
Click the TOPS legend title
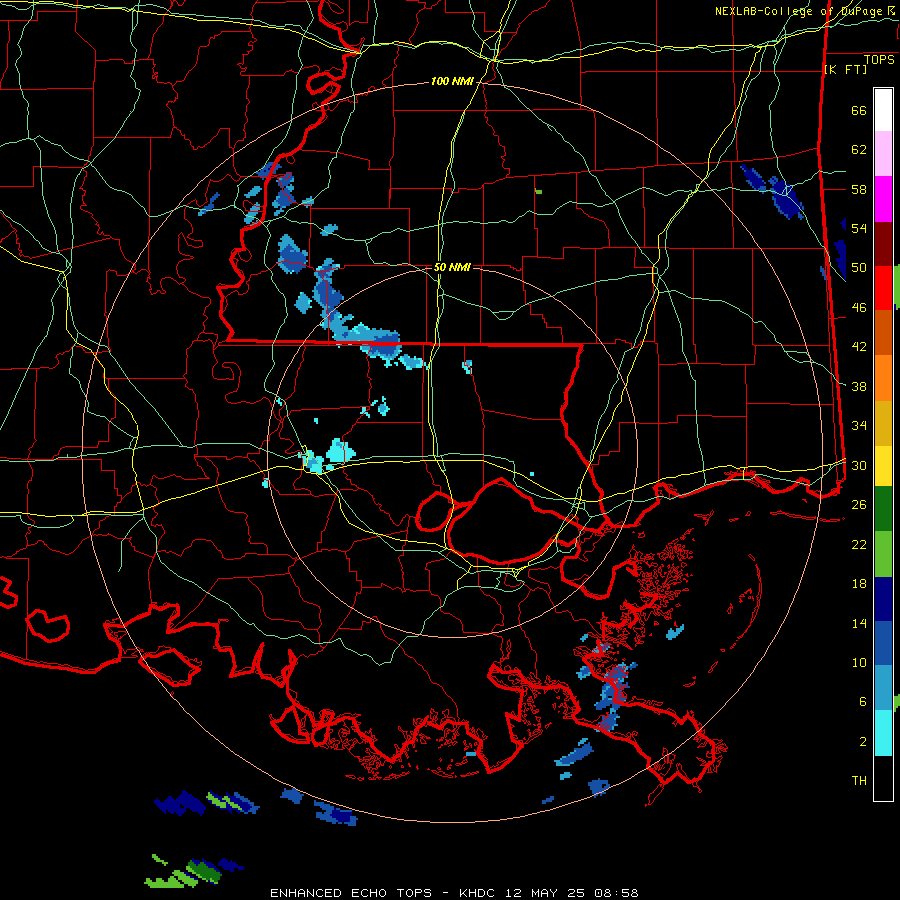[x=879, y=59]
